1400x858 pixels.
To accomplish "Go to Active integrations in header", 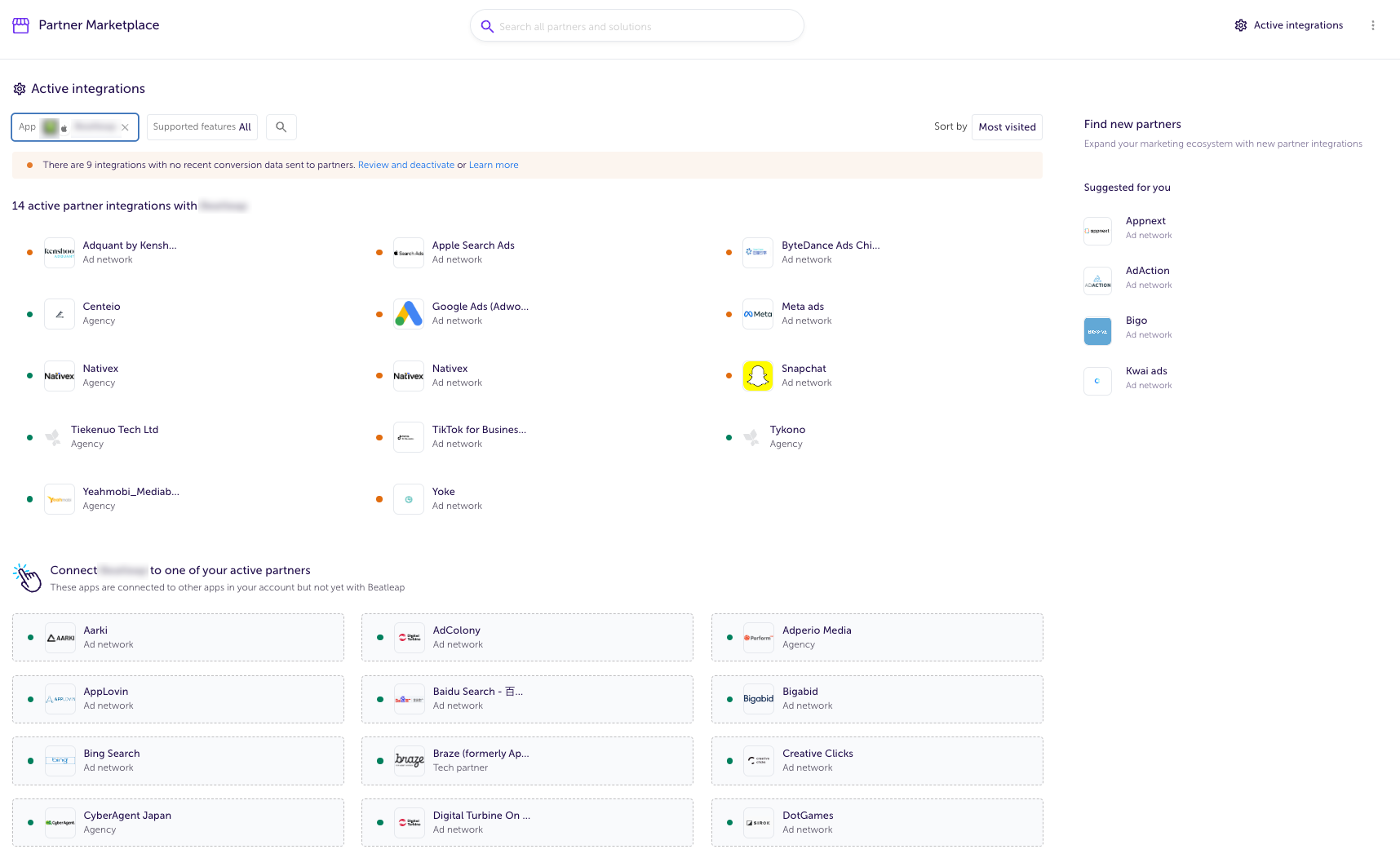I will coord(1289,25).
